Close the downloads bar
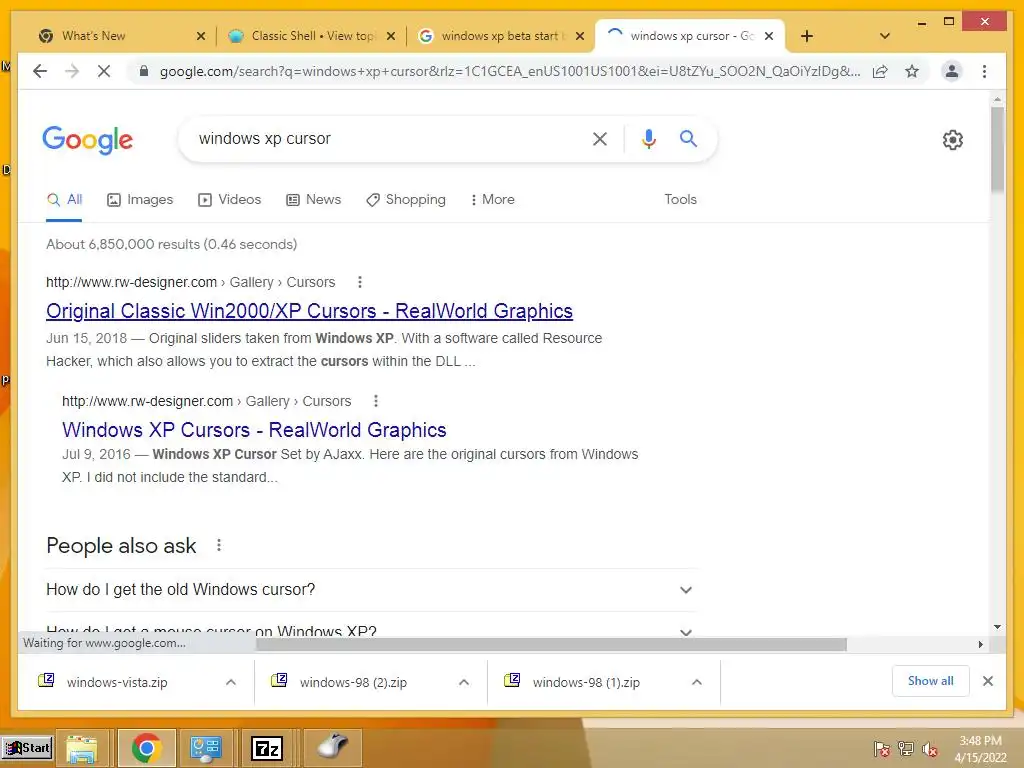1024x768 pixels. [x=988, y=681]
